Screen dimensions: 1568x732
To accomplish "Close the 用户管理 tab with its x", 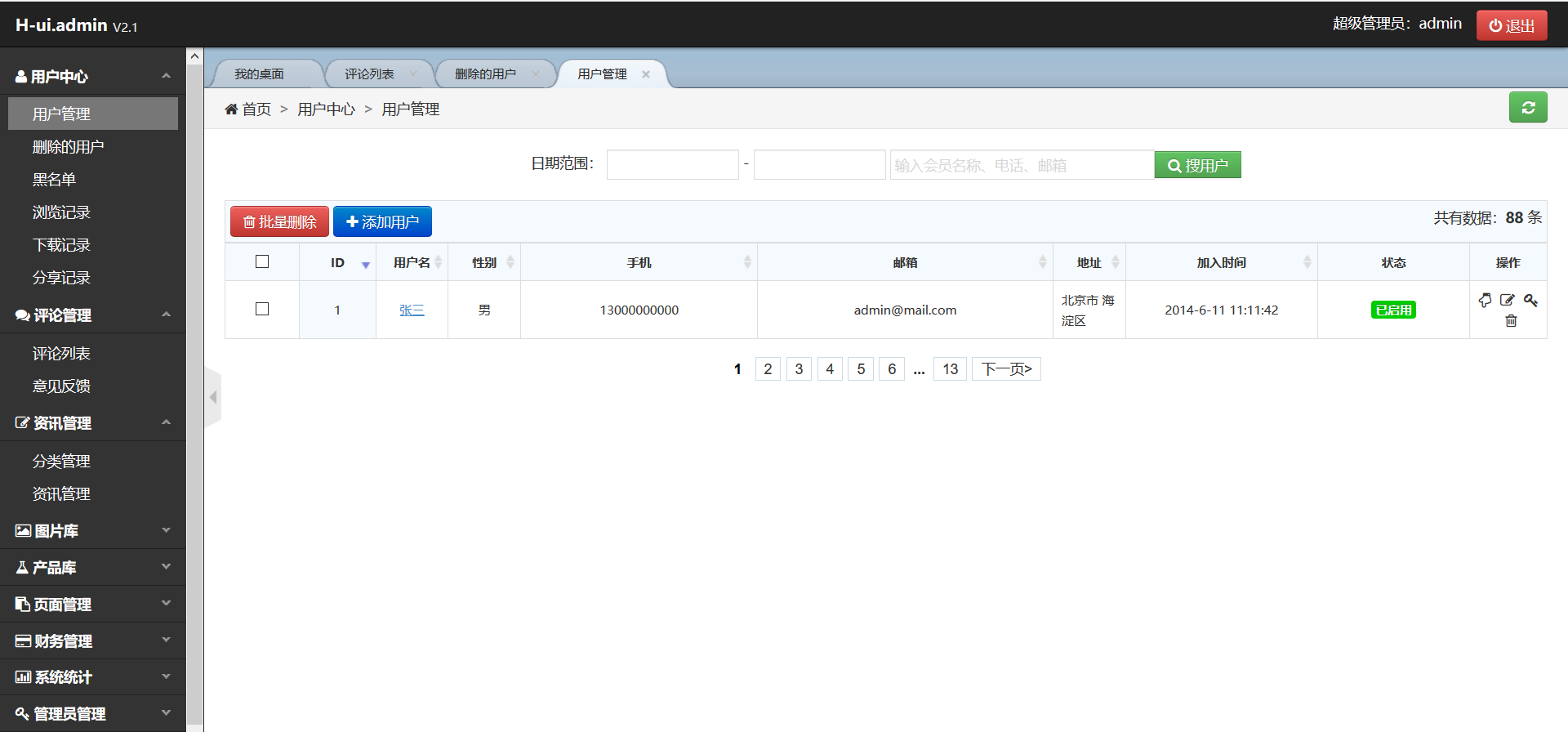I will tap(646, 74).
